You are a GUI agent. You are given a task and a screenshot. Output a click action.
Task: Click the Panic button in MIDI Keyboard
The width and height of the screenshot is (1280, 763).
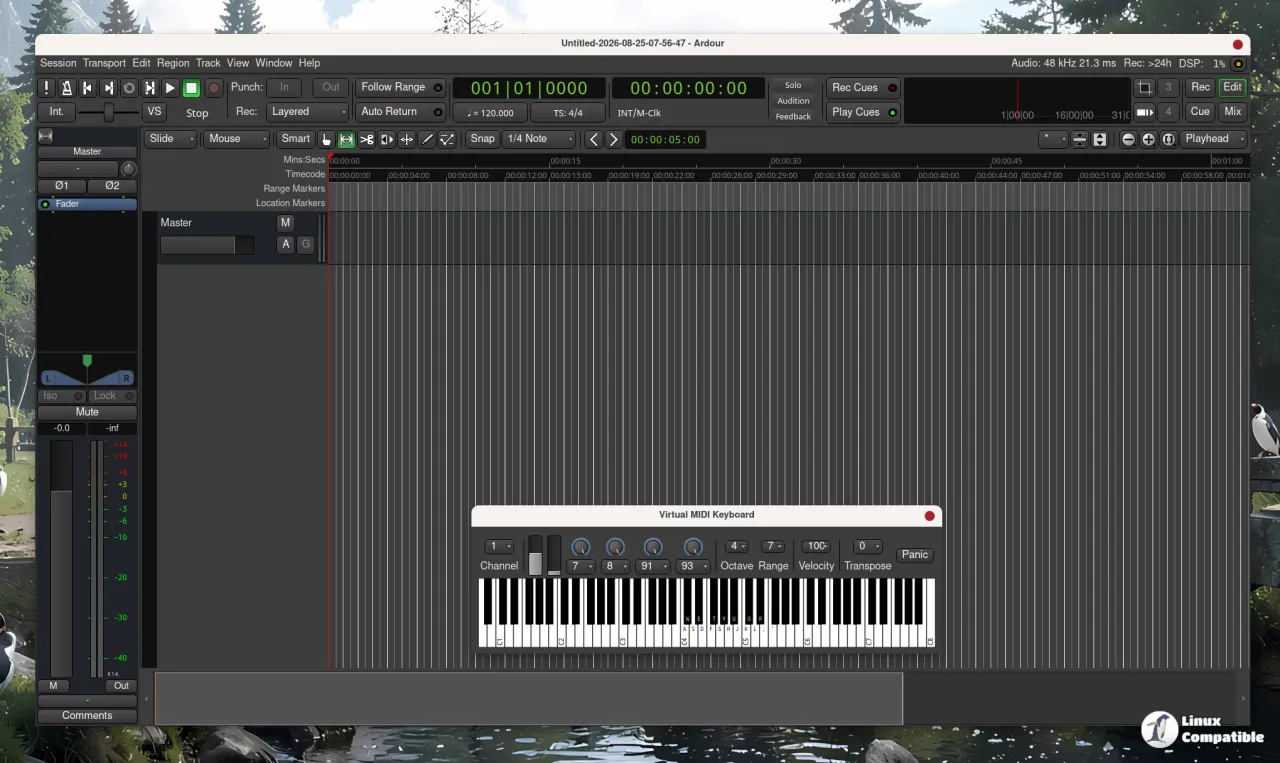915,555
